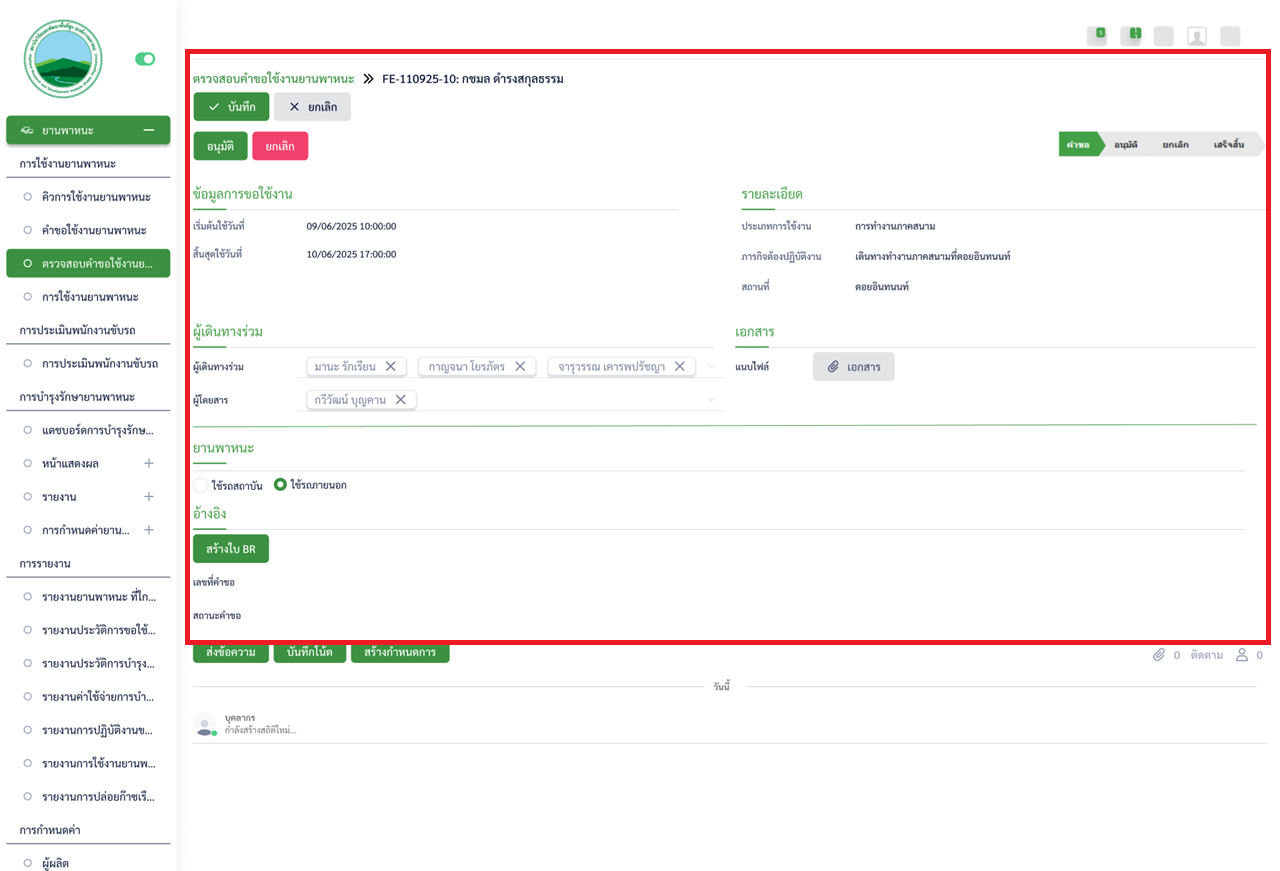Expand the หน้าแสดงผล sidebar submenu
The width and height of the screenshot is (1280, 871).
pos(149,464)
